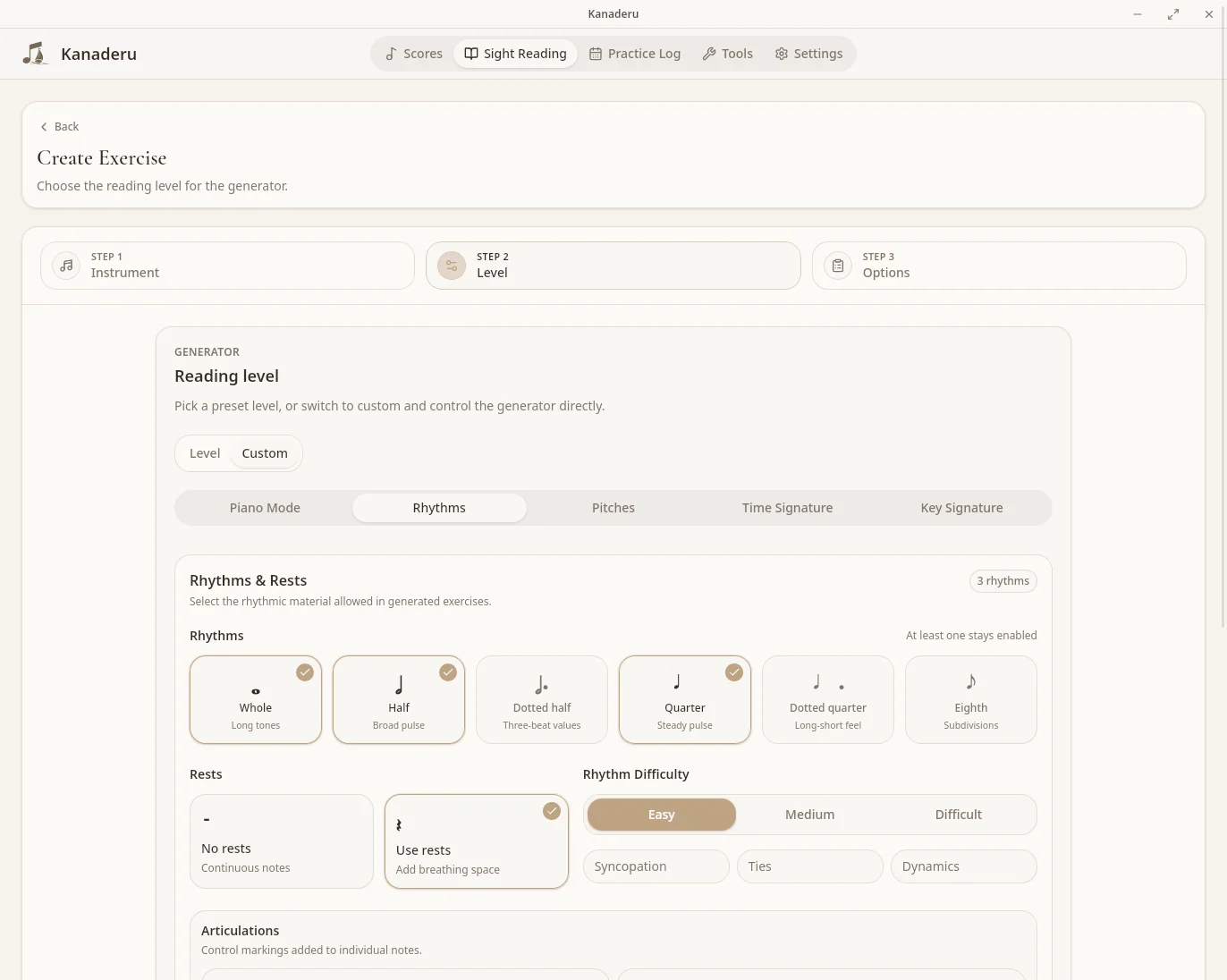Click the gear icon beside Settings
Screen dimensions: 1227x980
tap(782, 54)
